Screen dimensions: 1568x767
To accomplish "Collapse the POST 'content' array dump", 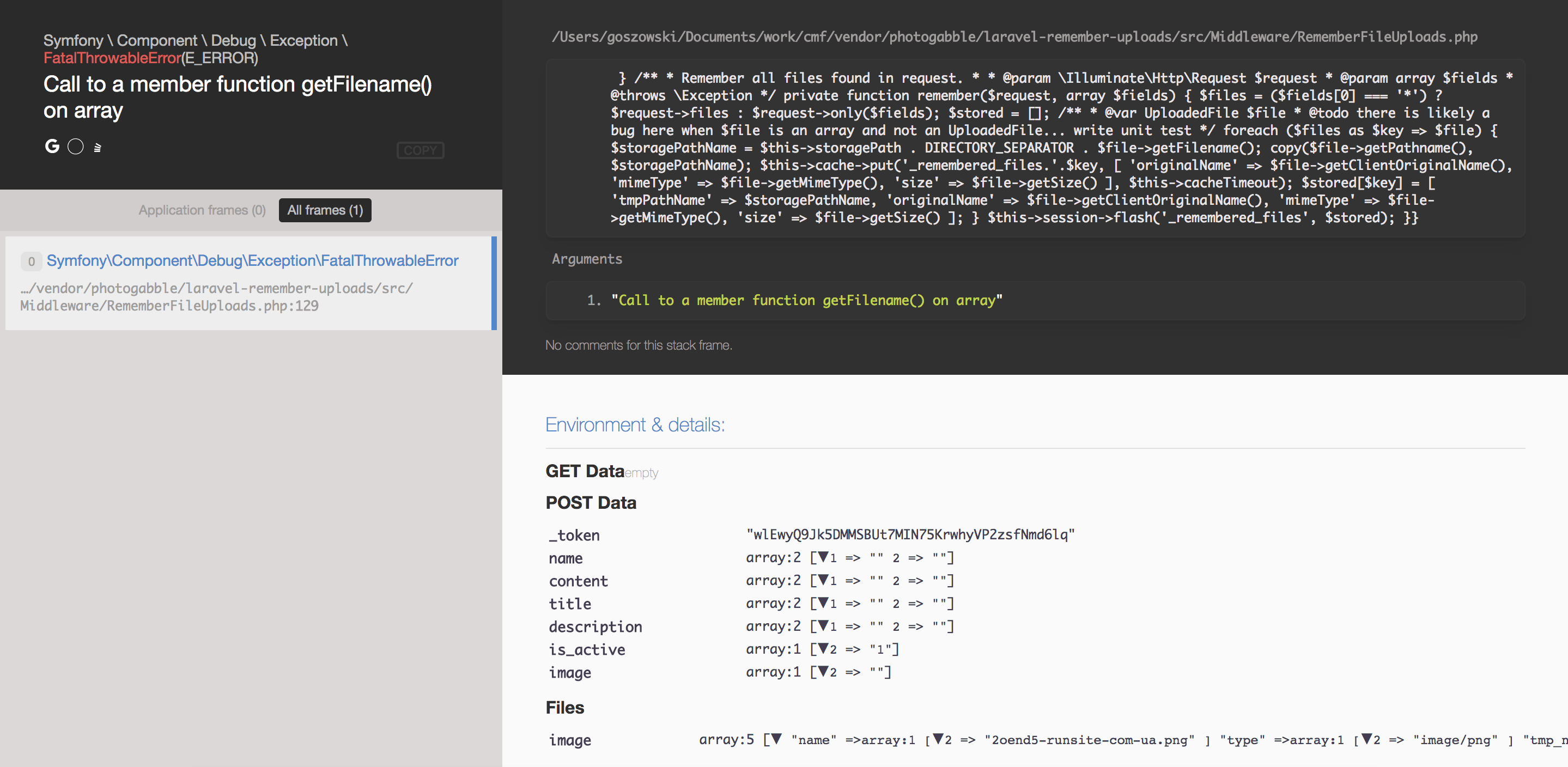I will tap(823, 580).
